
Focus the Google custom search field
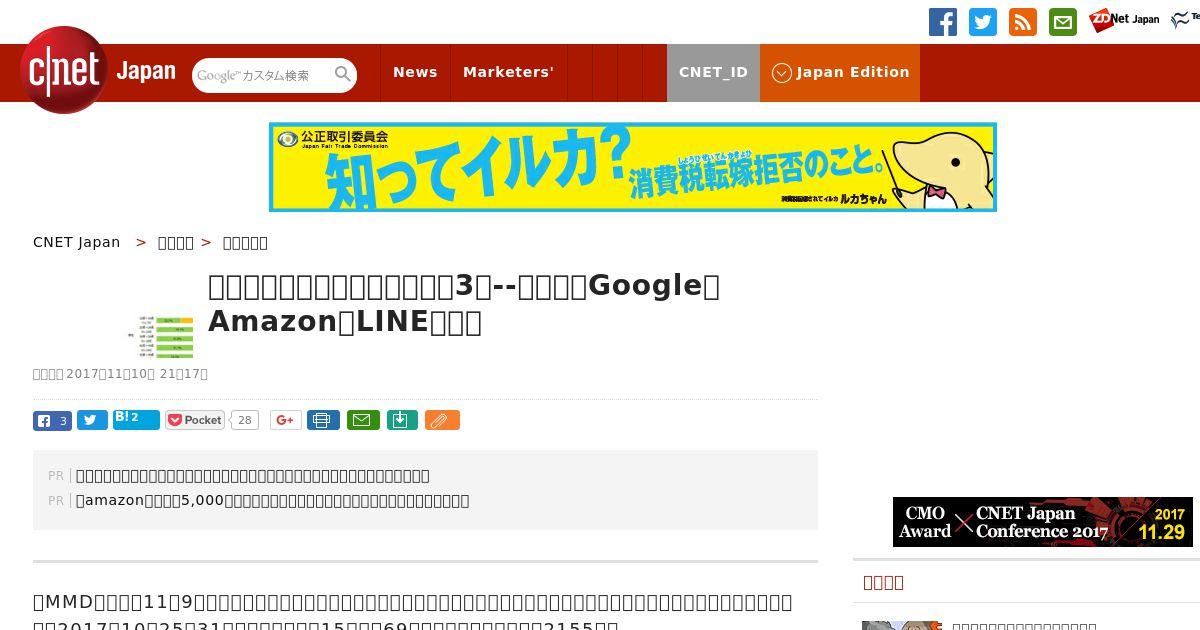[262, 75]
